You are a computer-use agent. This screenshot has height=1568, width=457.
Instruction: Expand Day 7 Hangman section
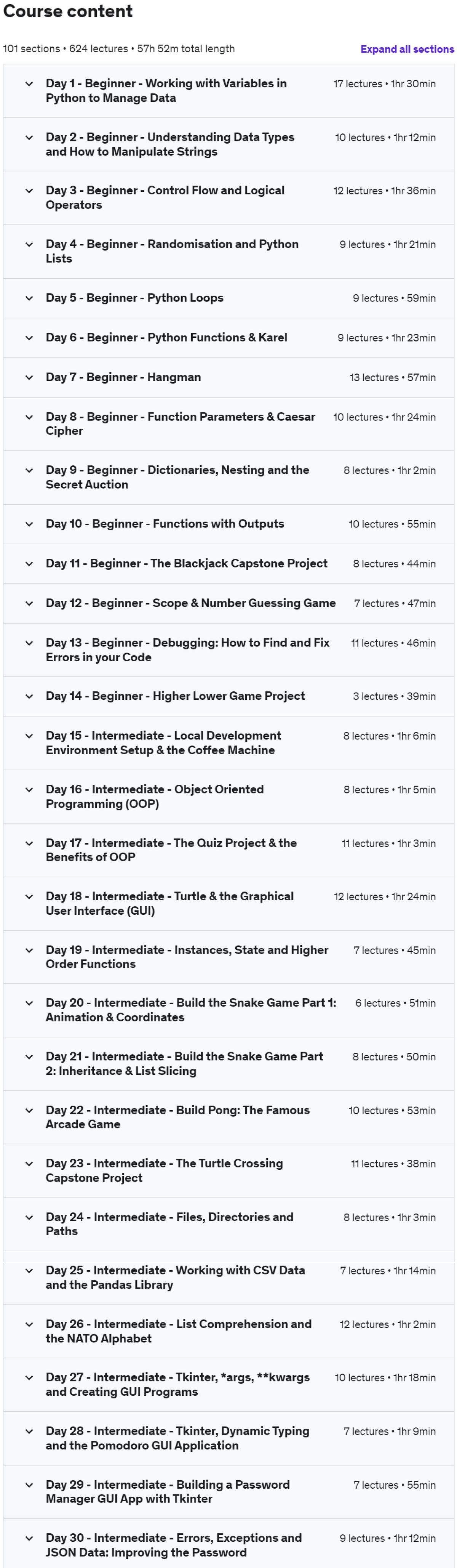(x=124, y=377)
